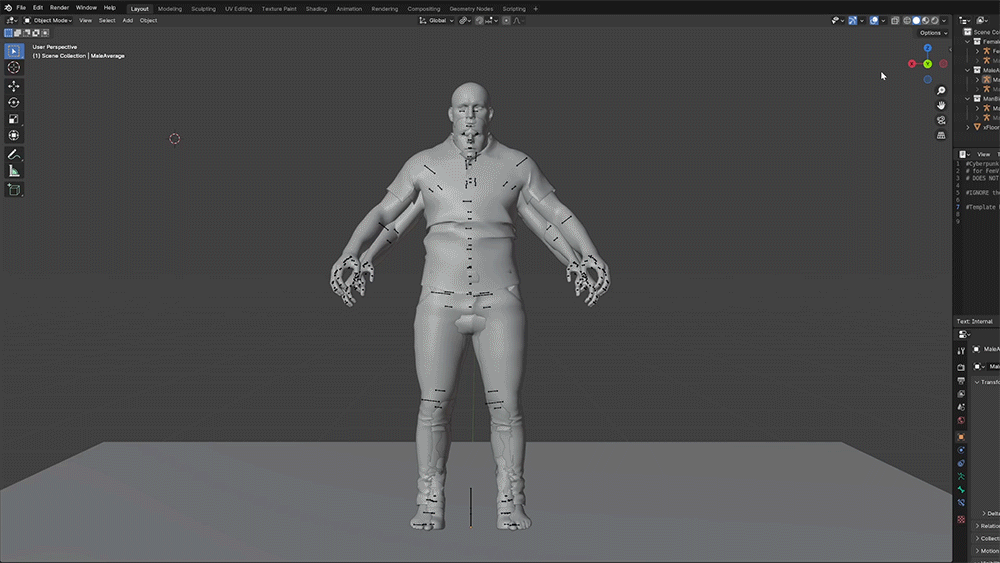The height and width of the screenshot is (563, 1000).
Task: Open the Select menu in viewport header
Action: tap(106, 20)
